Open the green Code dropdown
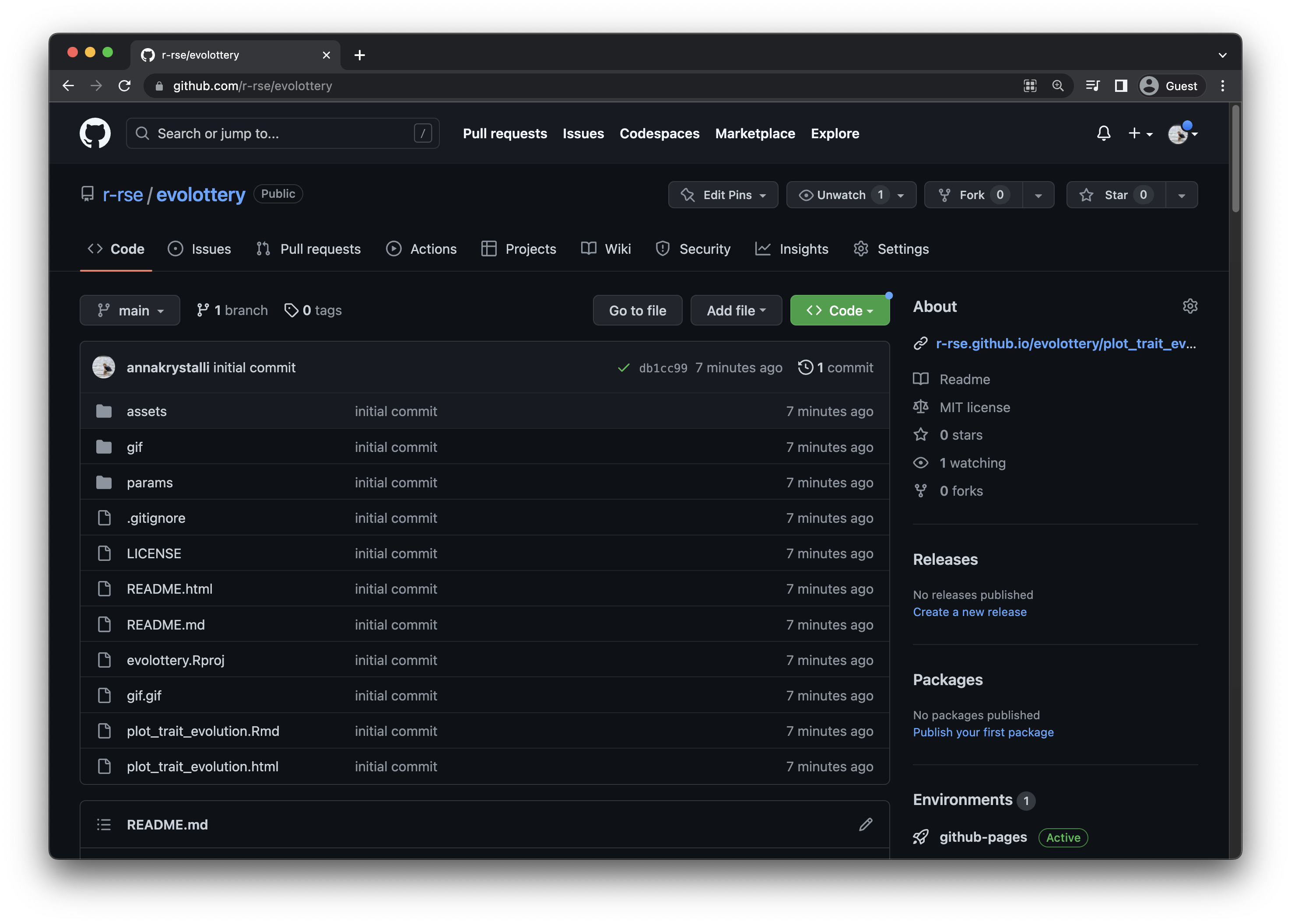 [x=839, y=310]
